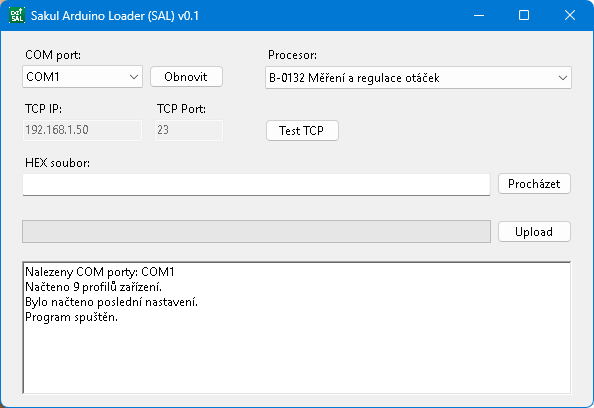Click the 'Procesor:' label
594x408 pixels.
point(292,55)
